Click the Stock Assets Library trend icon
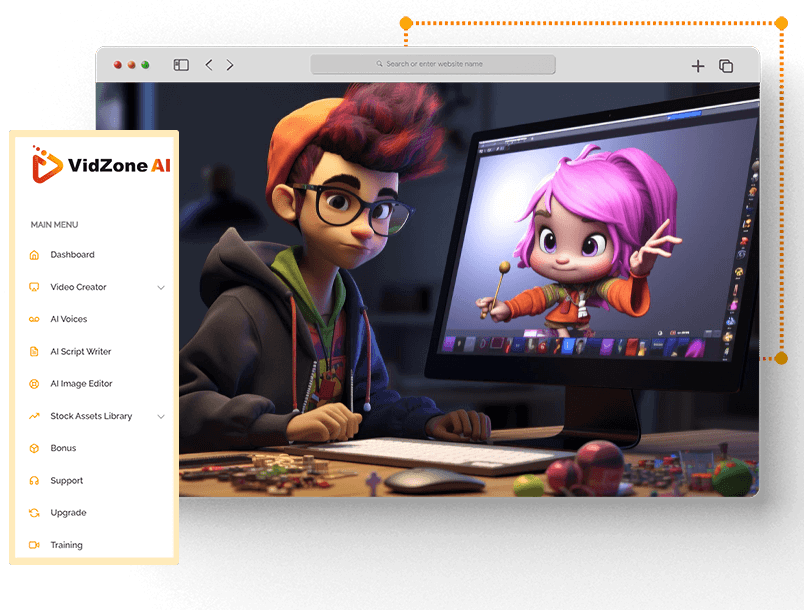804x610 pixels. 34,416
